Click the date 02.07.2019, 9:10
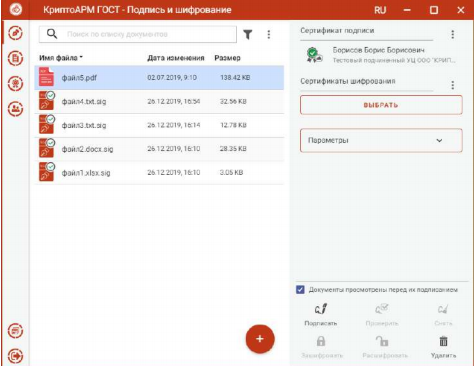474x366 pixels. [x=172, y=77]
